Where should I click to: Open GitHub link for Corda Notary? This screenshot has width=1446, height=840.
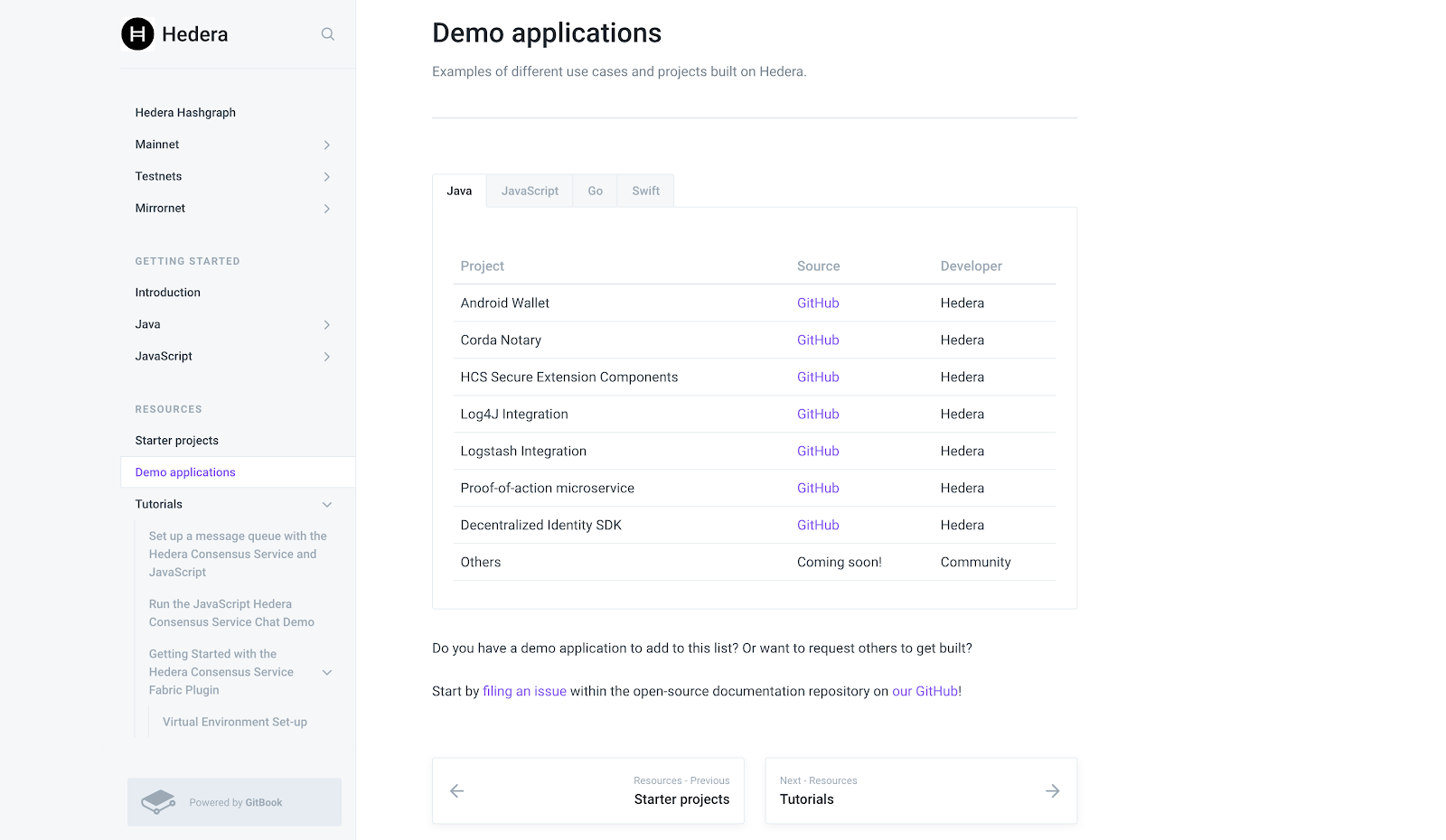pyautogui.click(x=818, y=341)
